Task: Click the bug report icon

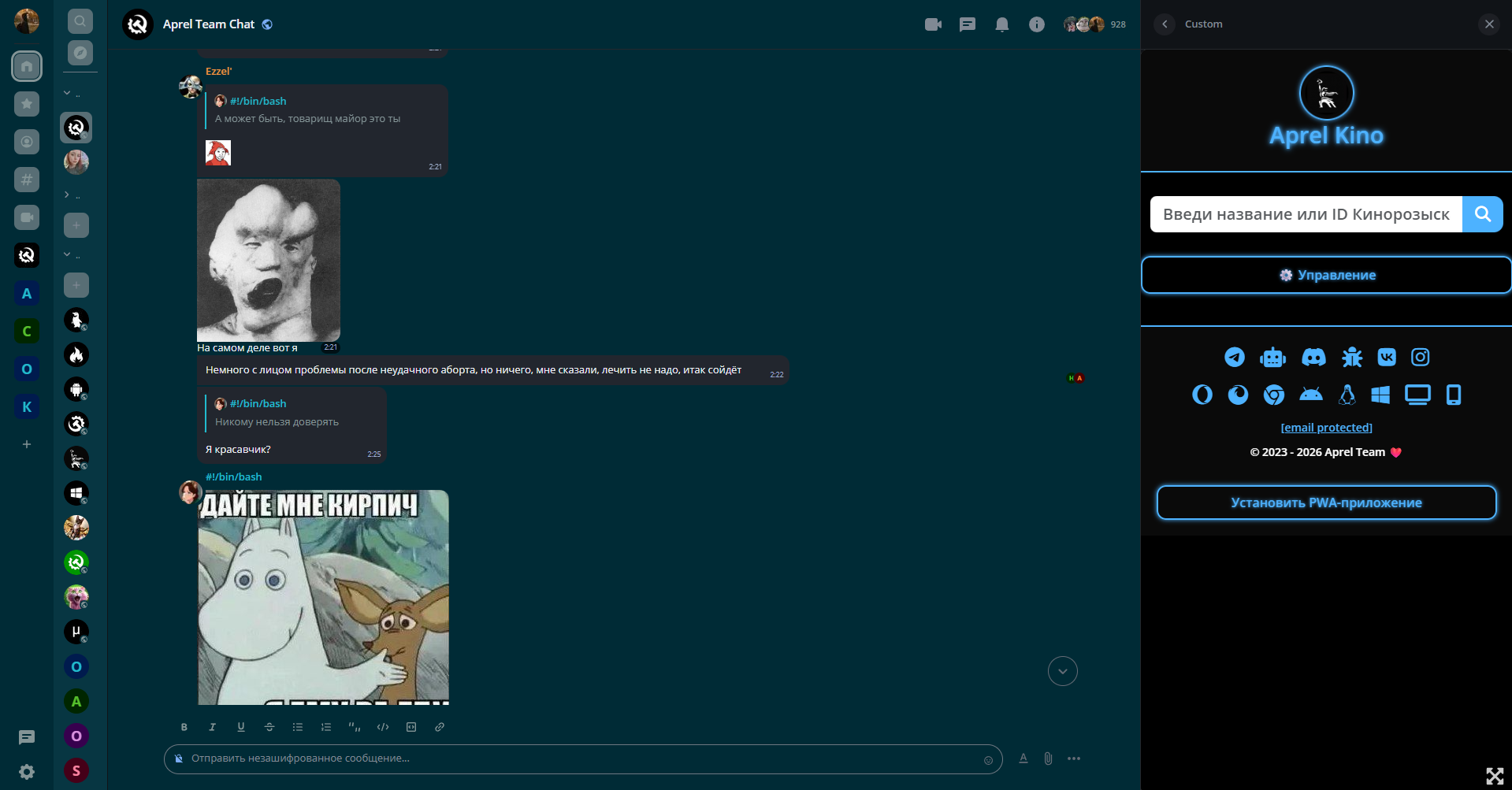Action: [1352, 357]
